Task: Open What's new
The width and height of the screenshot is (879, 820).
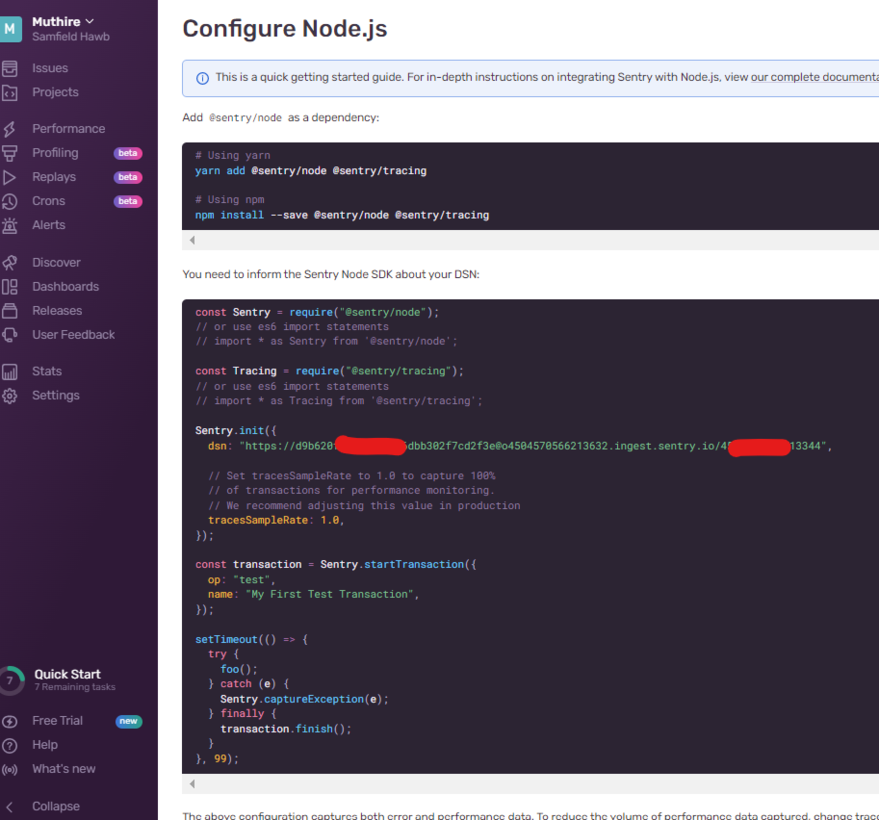Action: click(64, 770)
